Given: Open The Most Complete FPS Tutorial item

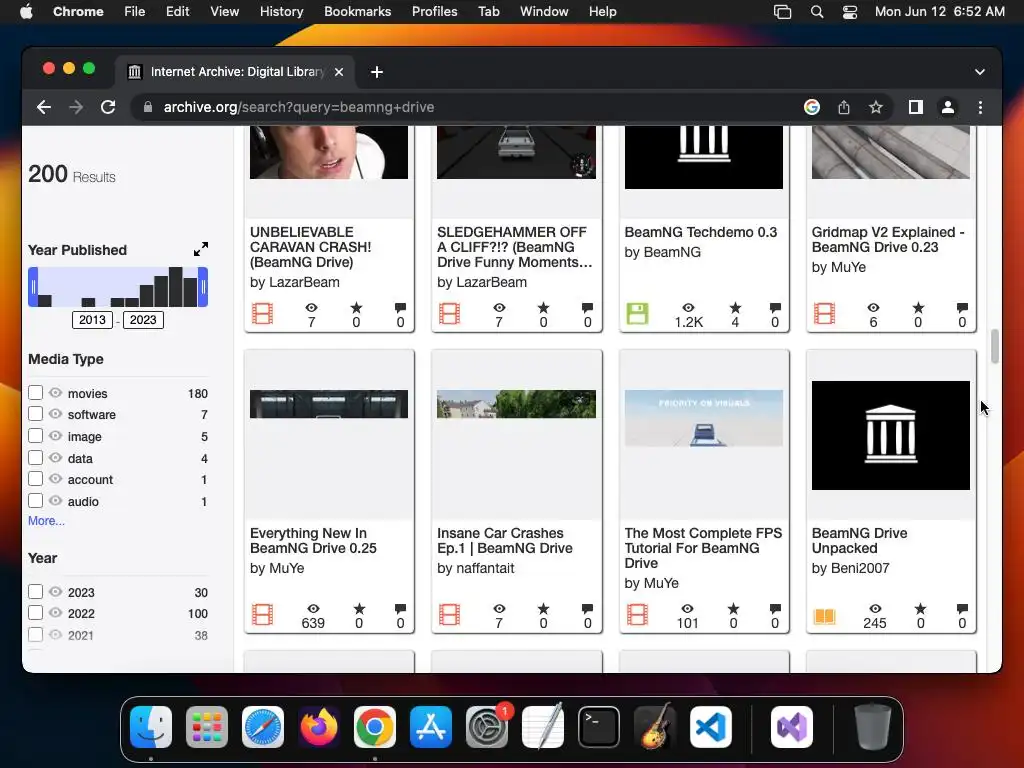Looking at the screenshot, I should tap(703, 548).
